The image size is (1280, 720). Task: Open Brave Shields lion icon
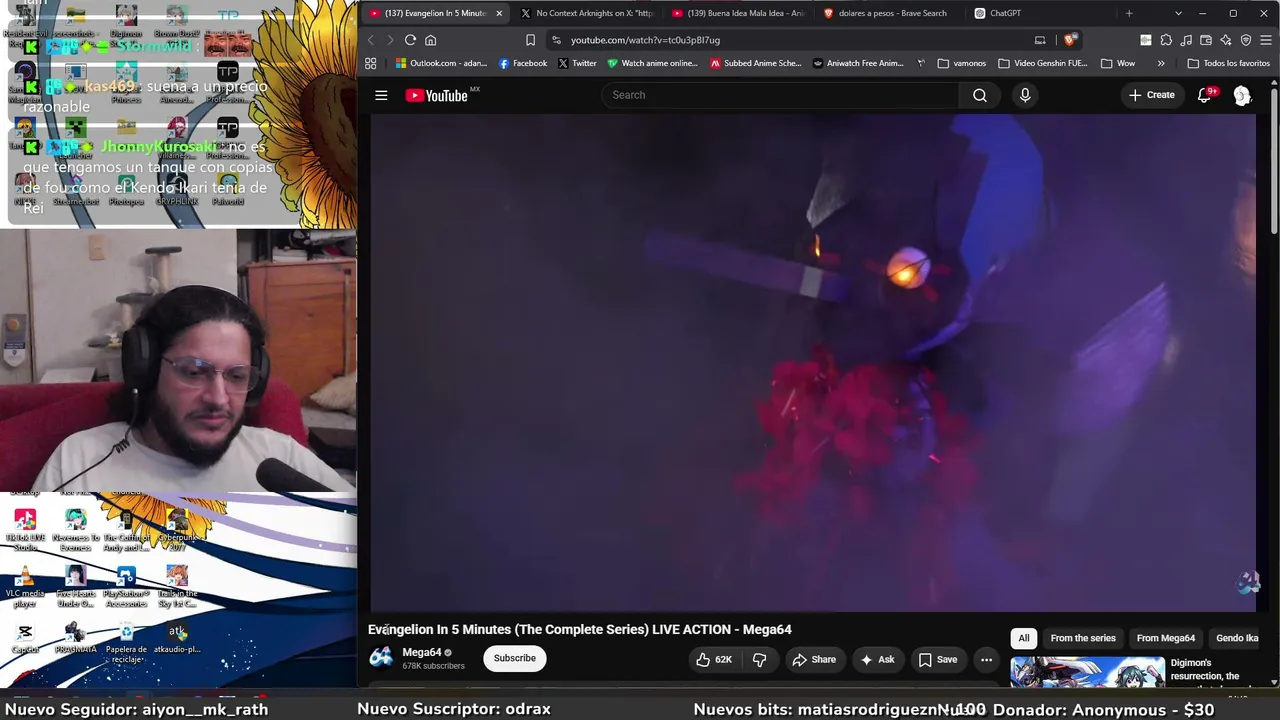1070,40
